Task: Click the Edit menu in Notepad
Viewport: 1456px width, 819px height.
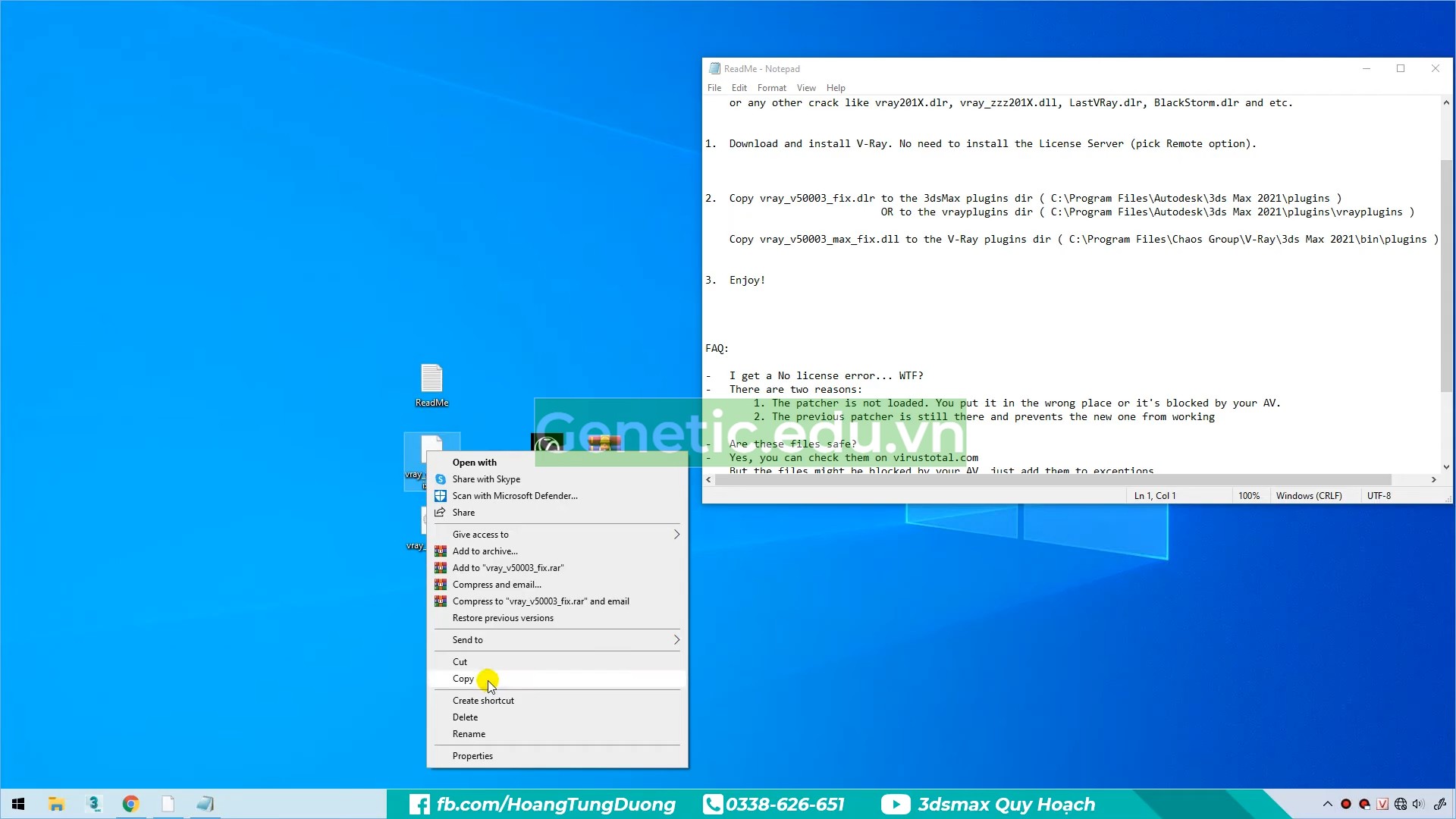Action: 738,88
